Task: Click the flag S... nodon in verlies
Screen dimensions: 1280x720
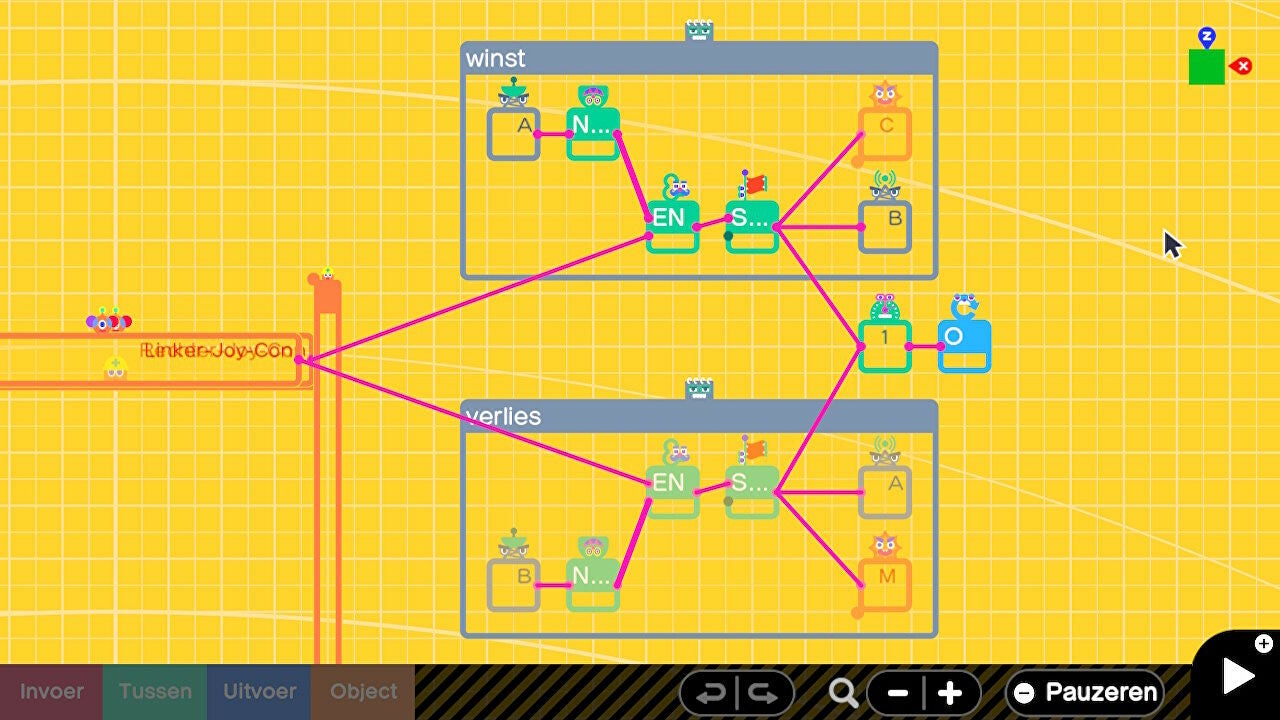Action: [x=752, y=490]
